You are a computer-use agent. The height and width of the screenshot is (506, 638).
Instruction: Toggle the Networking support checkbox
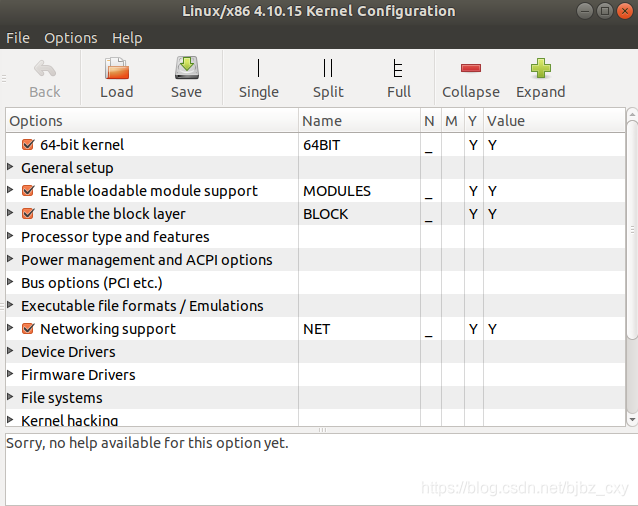[x=28, y=328]
